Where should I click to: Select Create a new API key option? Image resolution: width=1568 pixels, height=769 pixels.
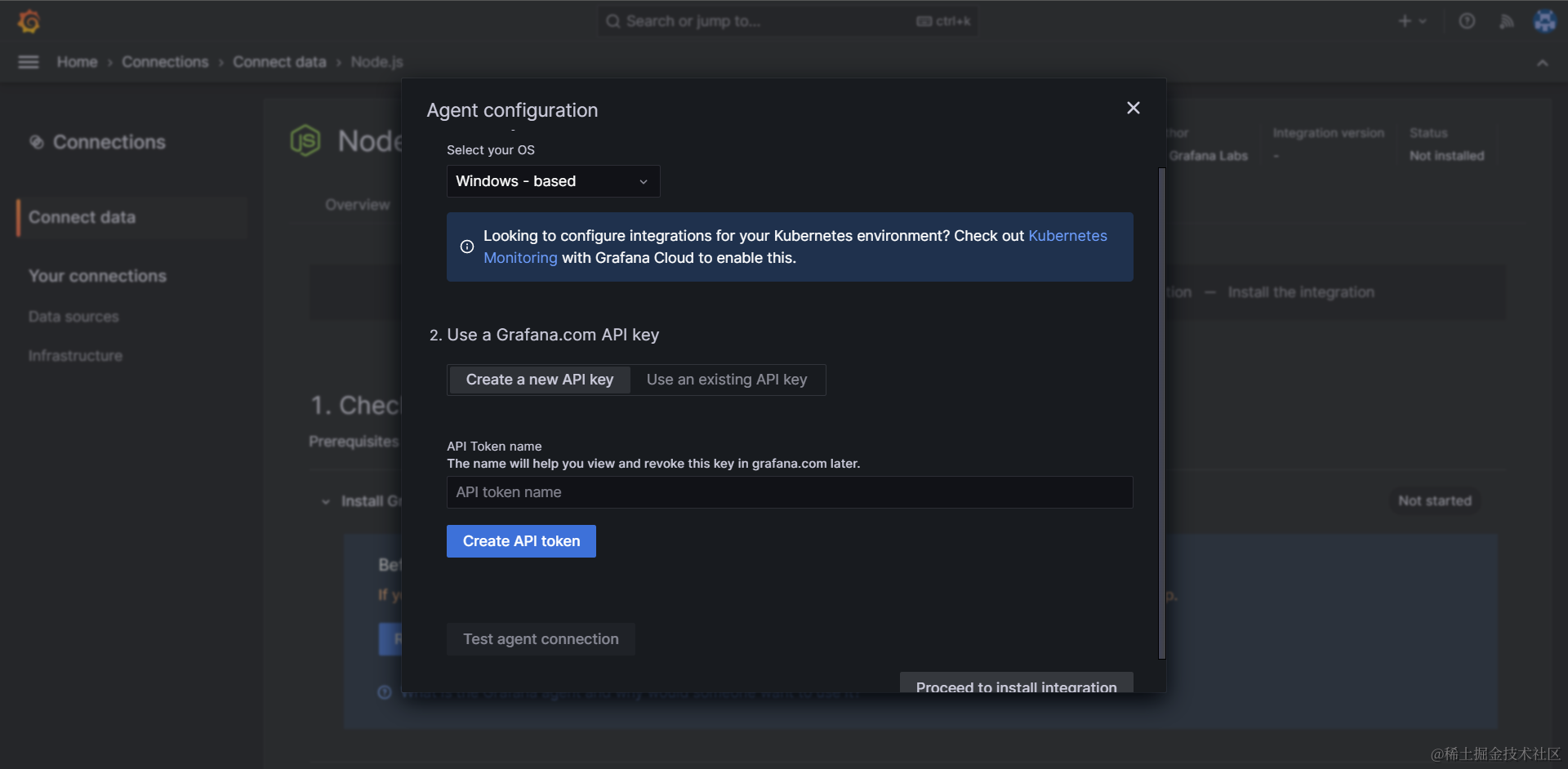[539, 380]
